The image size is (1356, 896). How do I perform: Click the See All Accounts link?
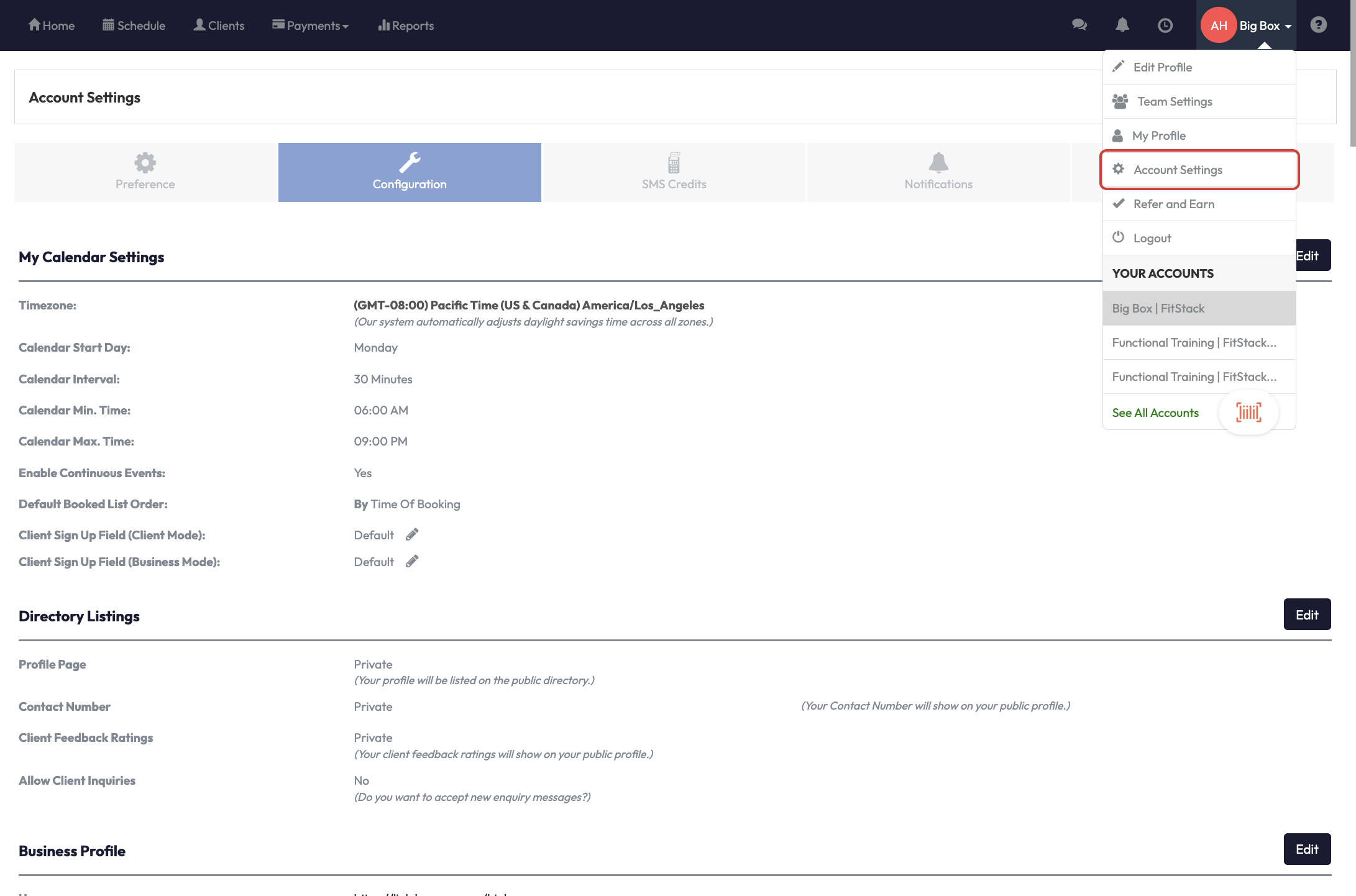[x=1155, y=413]
